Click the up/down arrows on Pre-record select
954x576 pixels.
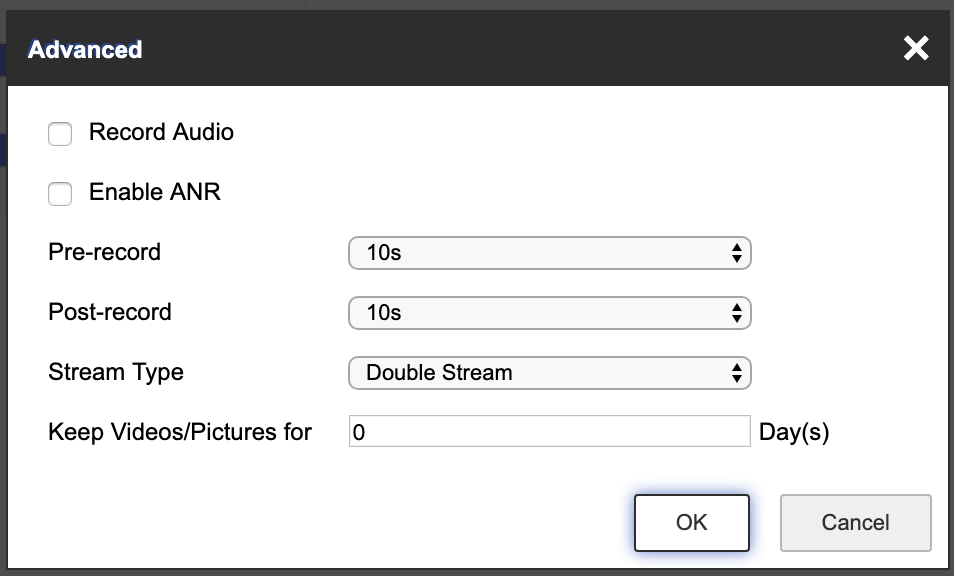pyautogui.click(x=736, y=253)
